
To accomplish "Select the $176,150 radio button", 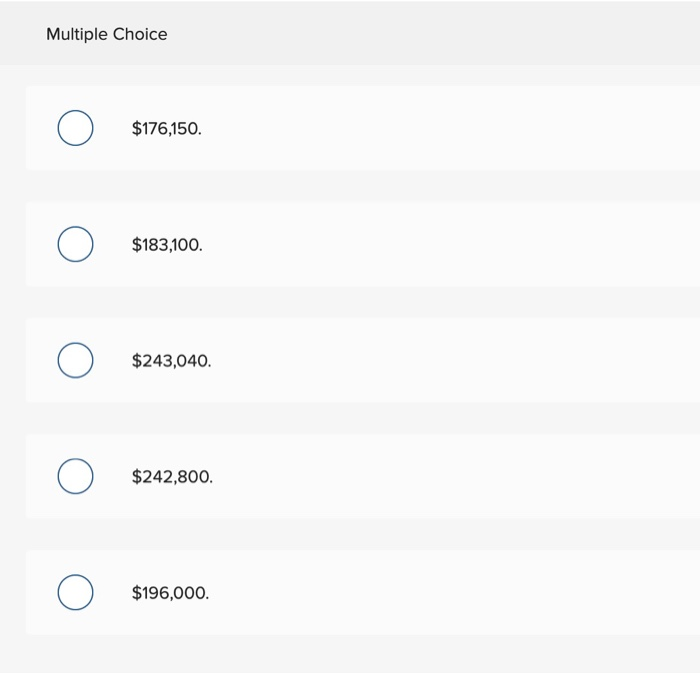I will [x=75, y=128].
